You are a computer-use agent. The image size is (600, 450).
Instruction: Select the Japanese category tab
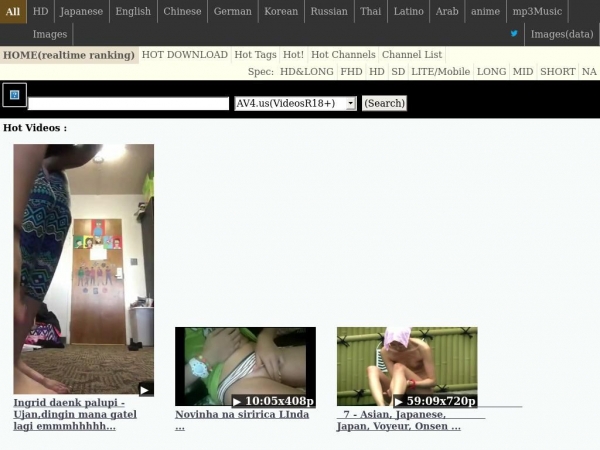(x=81, y=11)
